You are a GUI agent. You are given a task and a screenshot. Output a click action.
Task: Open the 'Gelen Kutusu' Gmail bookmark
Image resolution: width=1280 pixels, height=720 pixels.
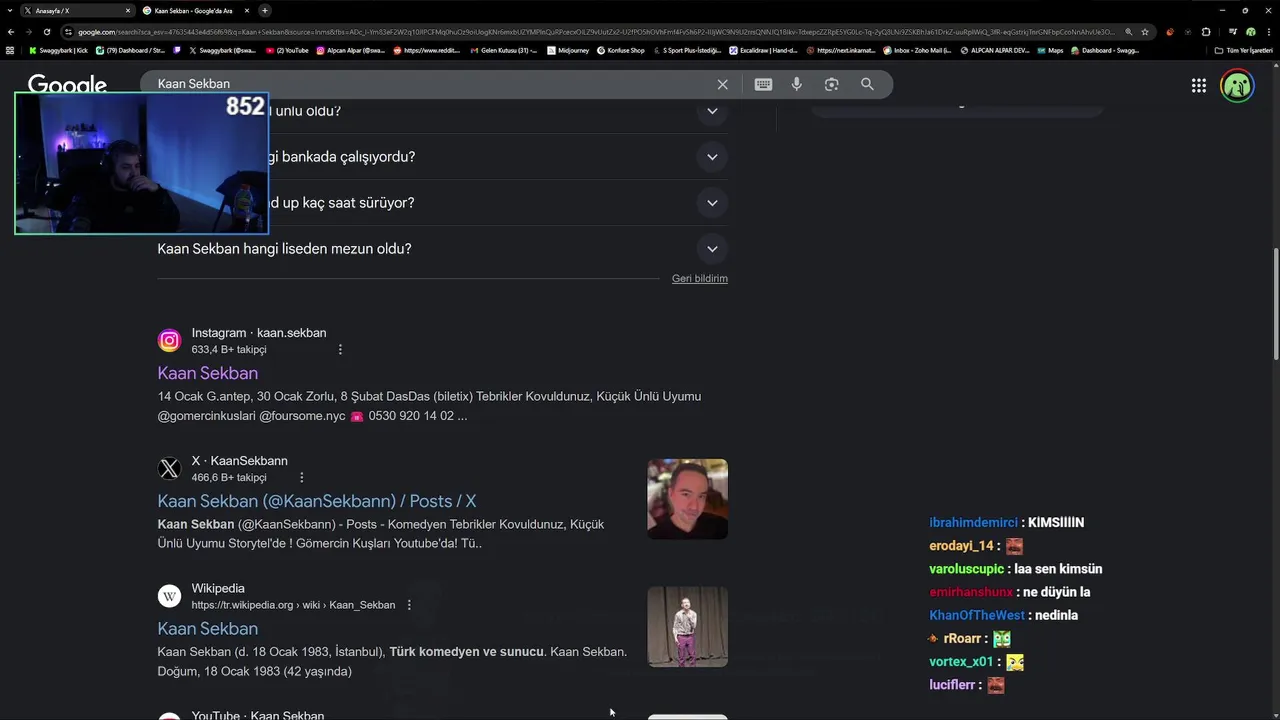click(x=503, y=50)
